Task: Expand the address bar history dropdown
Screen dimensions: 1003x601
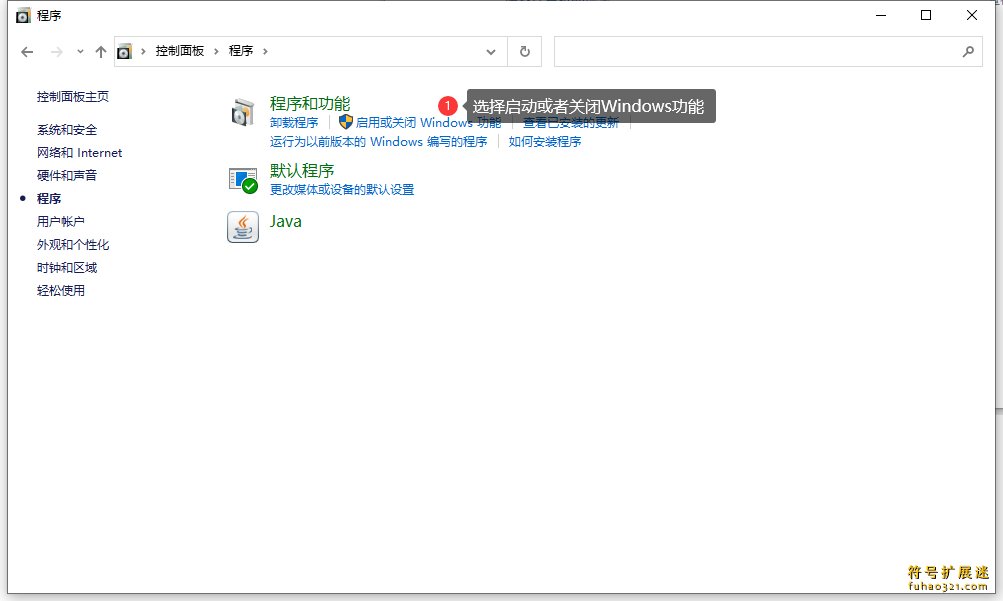Action: click(490, 51)
